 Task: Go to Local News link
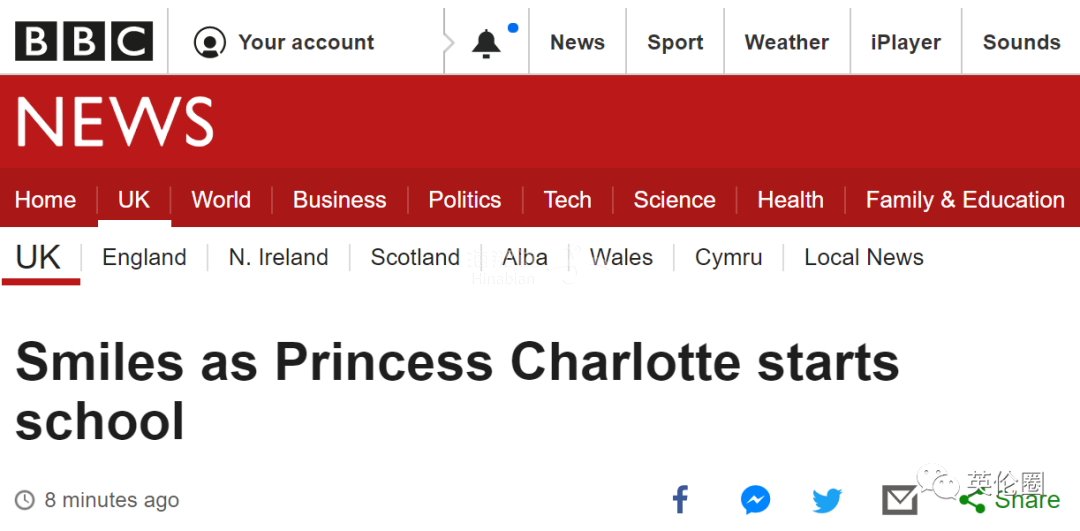863,258
